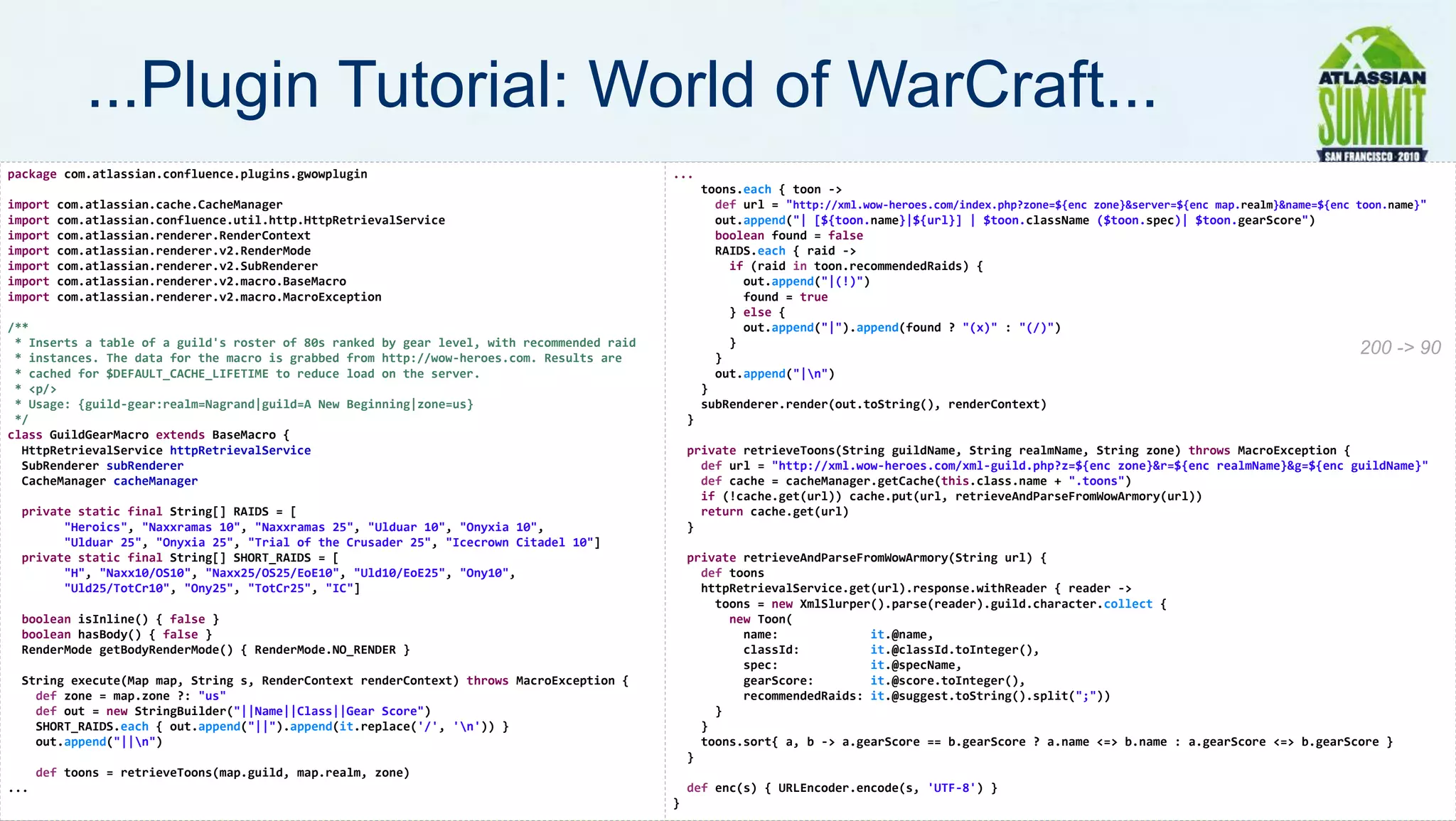Click the 'private retrieveAndParseFromWowArmory' method signature
This screenshot has height=821, width=1456.
point(865,557)
